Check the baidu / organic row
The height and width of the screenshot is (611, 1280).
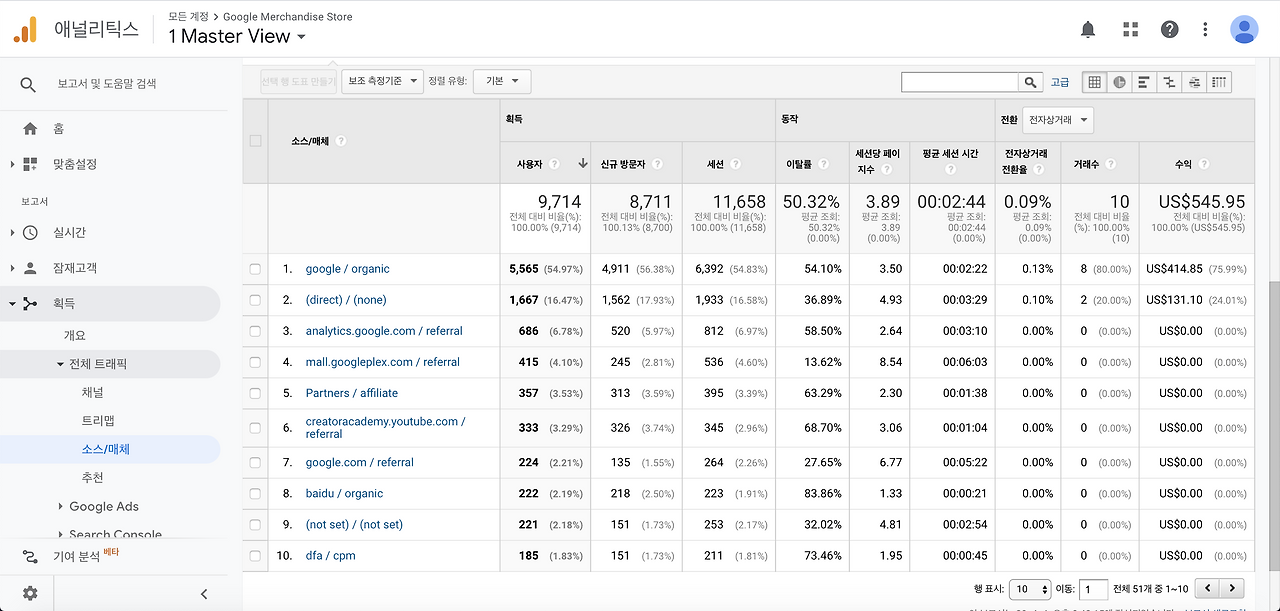(255, 494)
